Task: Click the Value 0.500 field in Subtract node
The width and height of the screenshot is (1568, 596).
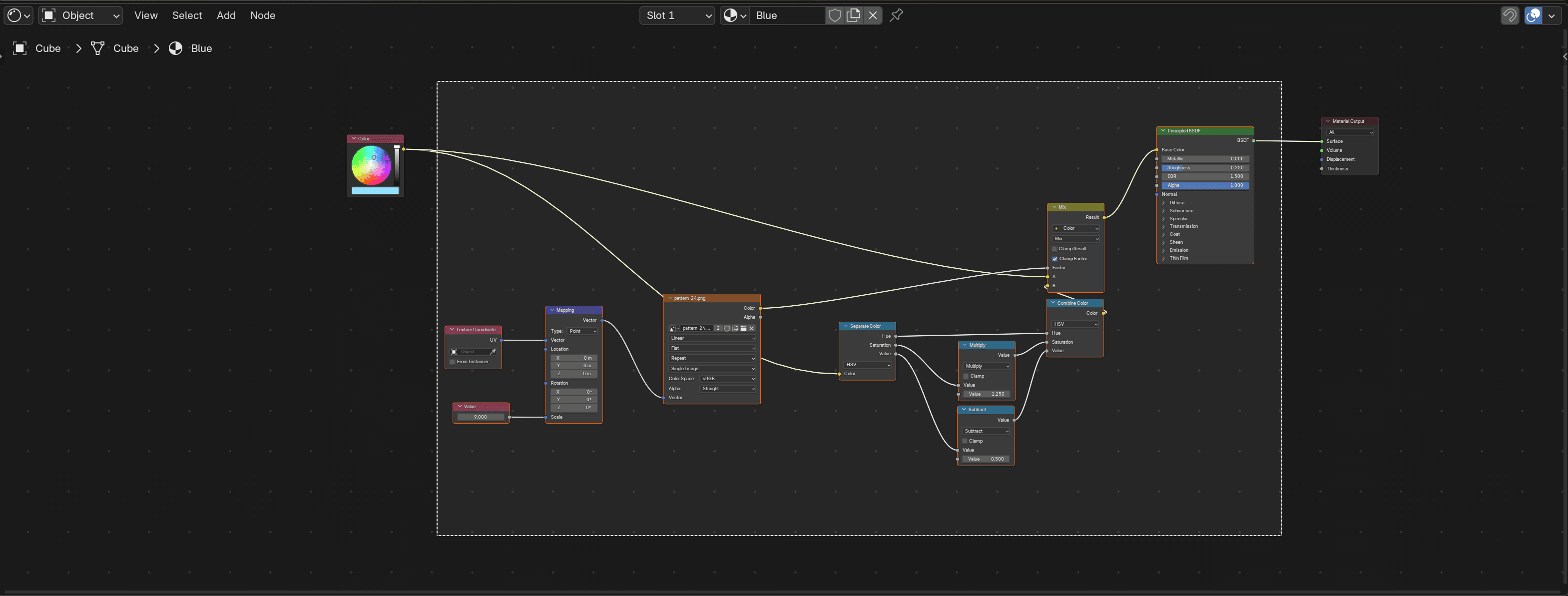Action: click(x=986, y=459)
